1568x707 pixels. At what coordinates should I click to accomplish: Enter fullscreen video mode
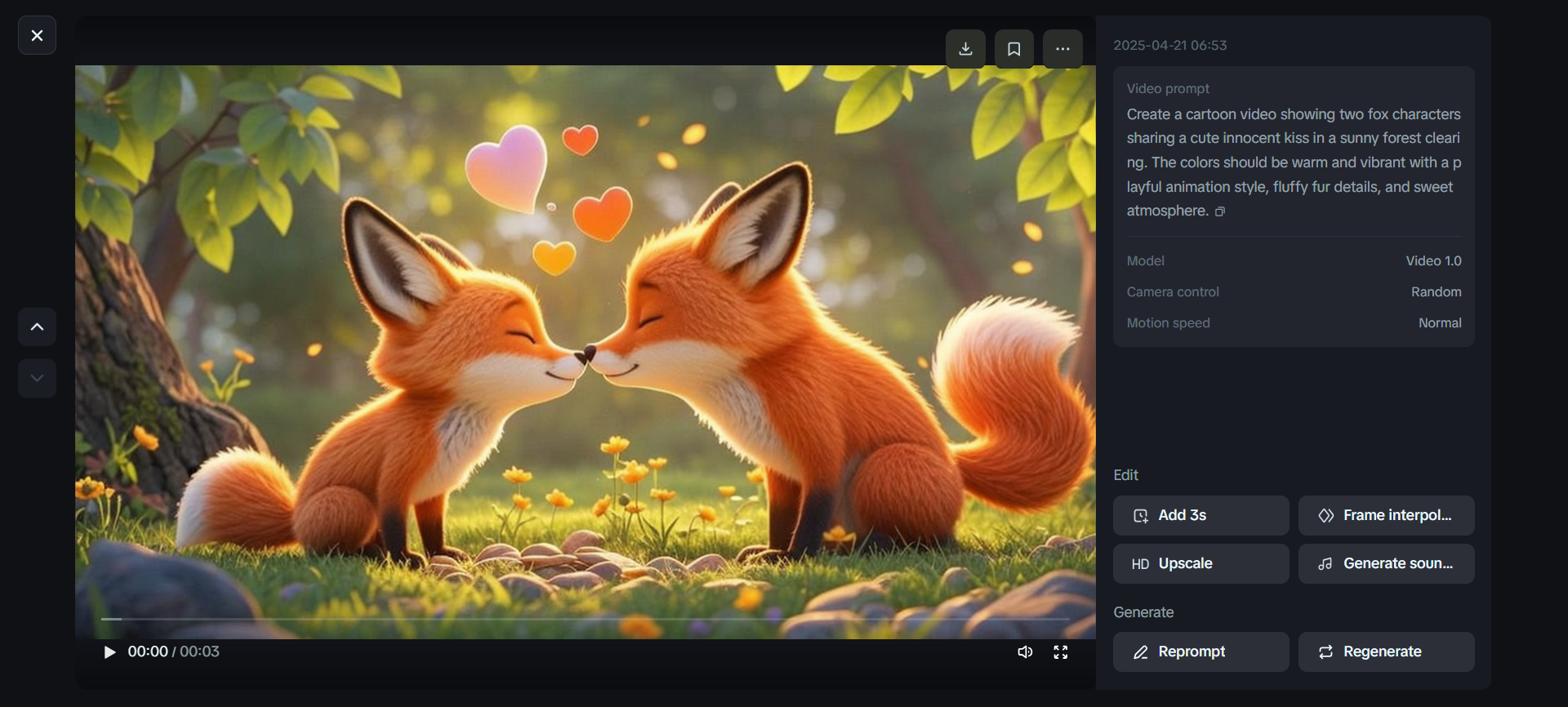click(x=1061, y=652)
